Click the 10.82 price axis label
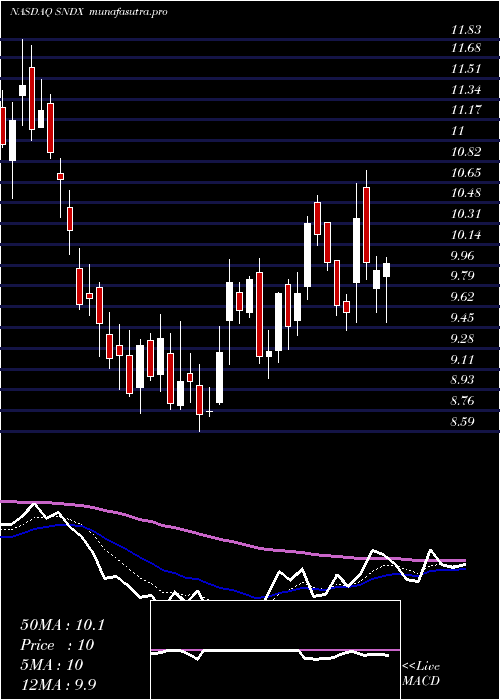This screenshot has width=500, height=700. (466, 152)
